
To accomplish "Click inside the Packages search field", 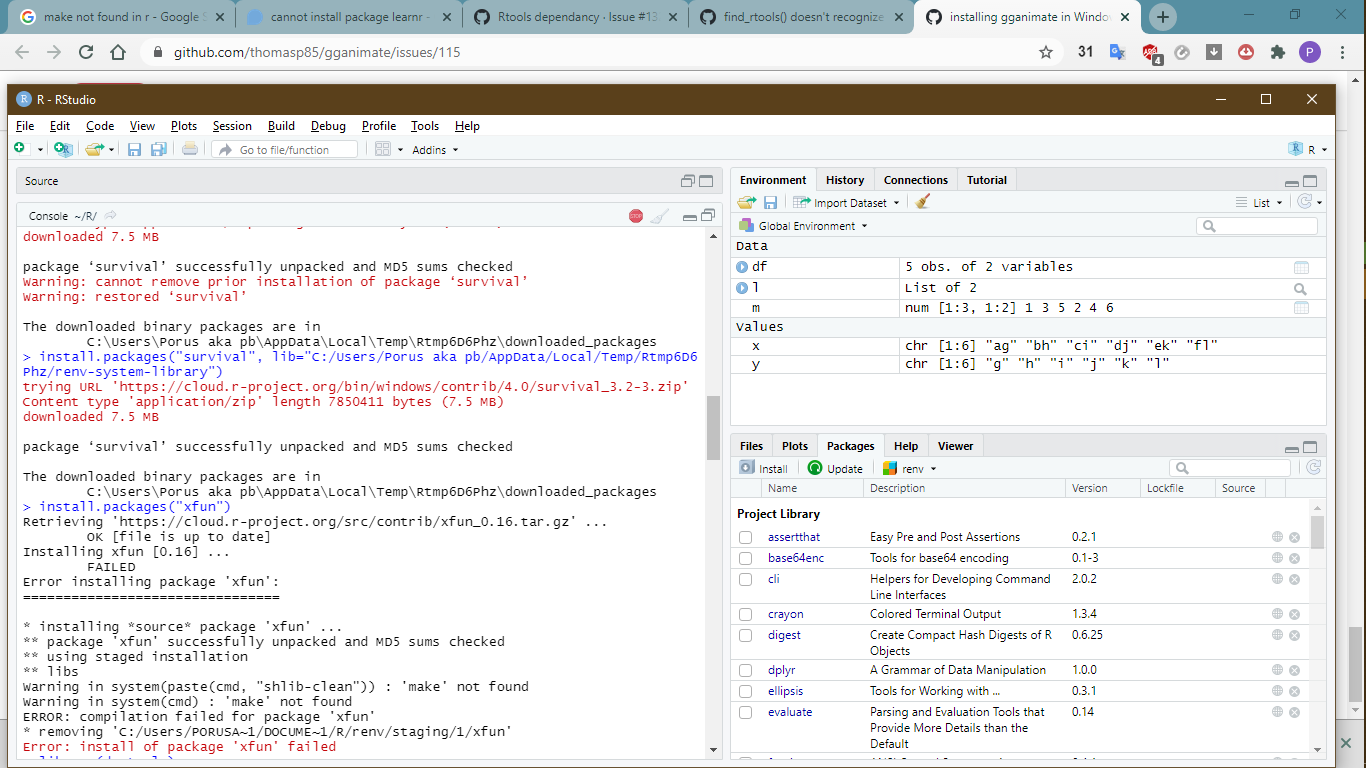I will [1230, 467].
